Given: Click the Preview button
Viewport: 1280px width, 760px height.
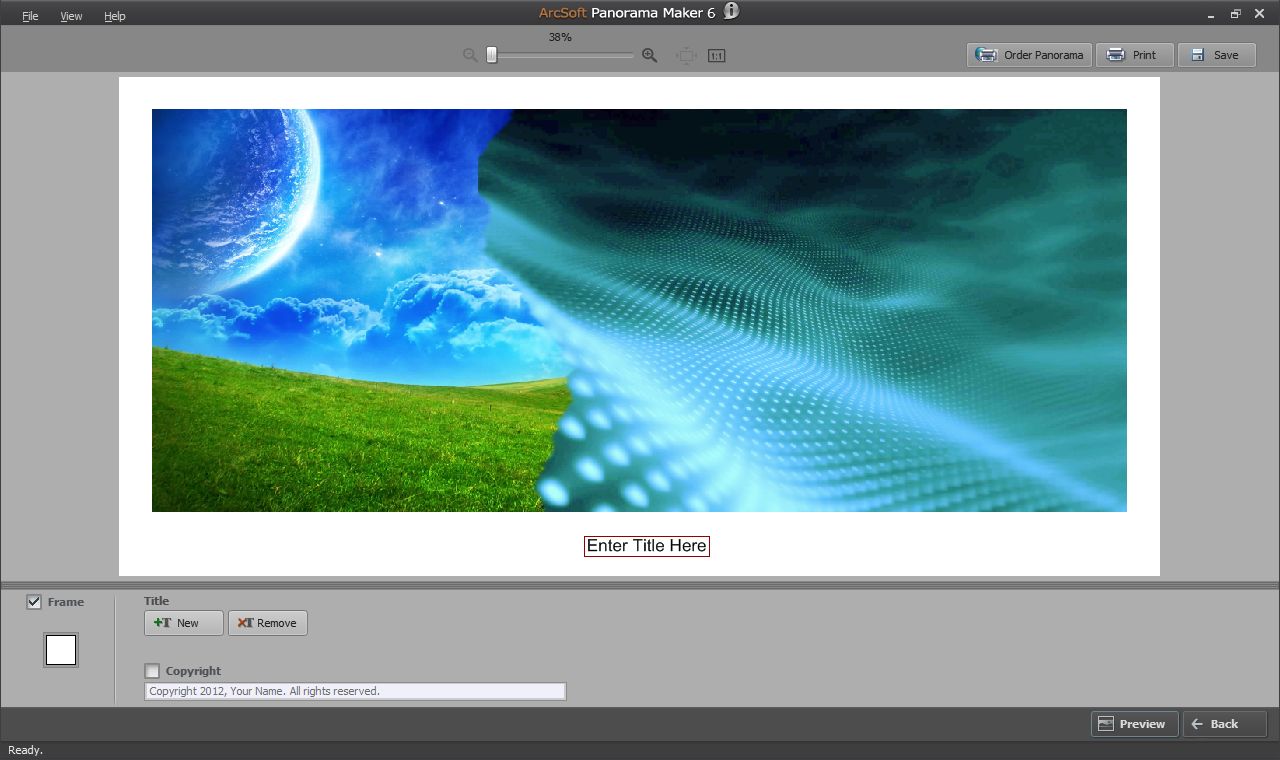Looking at the screenshot, I should pos(1134,724).
